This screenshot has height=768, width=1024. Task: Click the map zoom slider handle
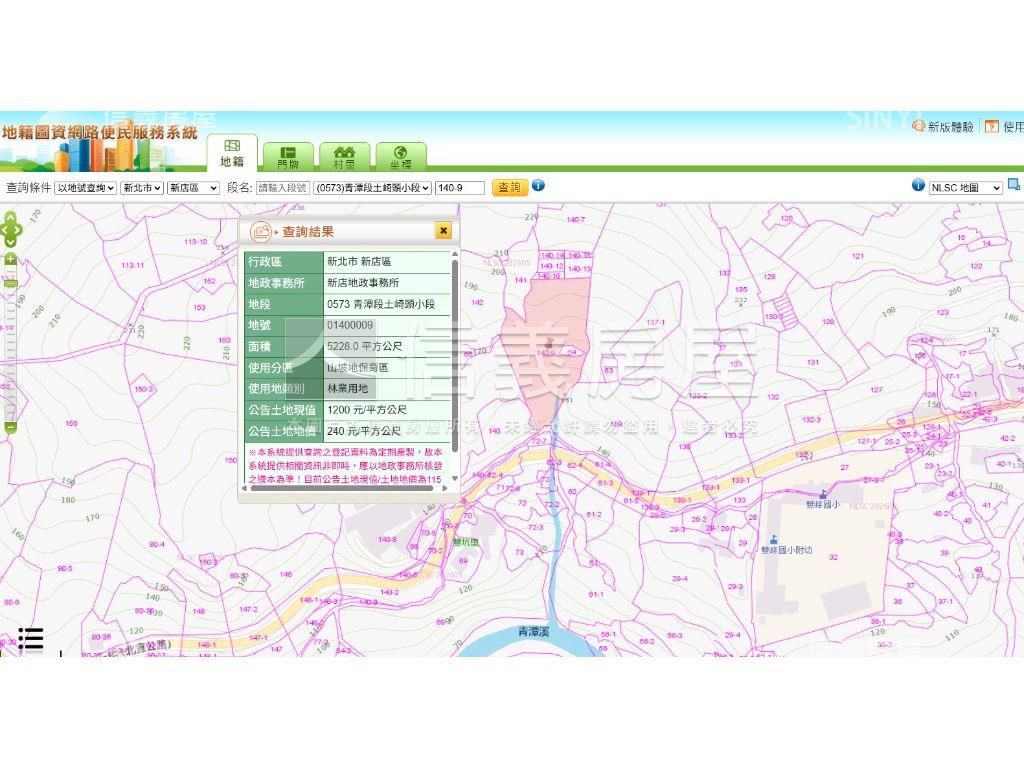10,284
